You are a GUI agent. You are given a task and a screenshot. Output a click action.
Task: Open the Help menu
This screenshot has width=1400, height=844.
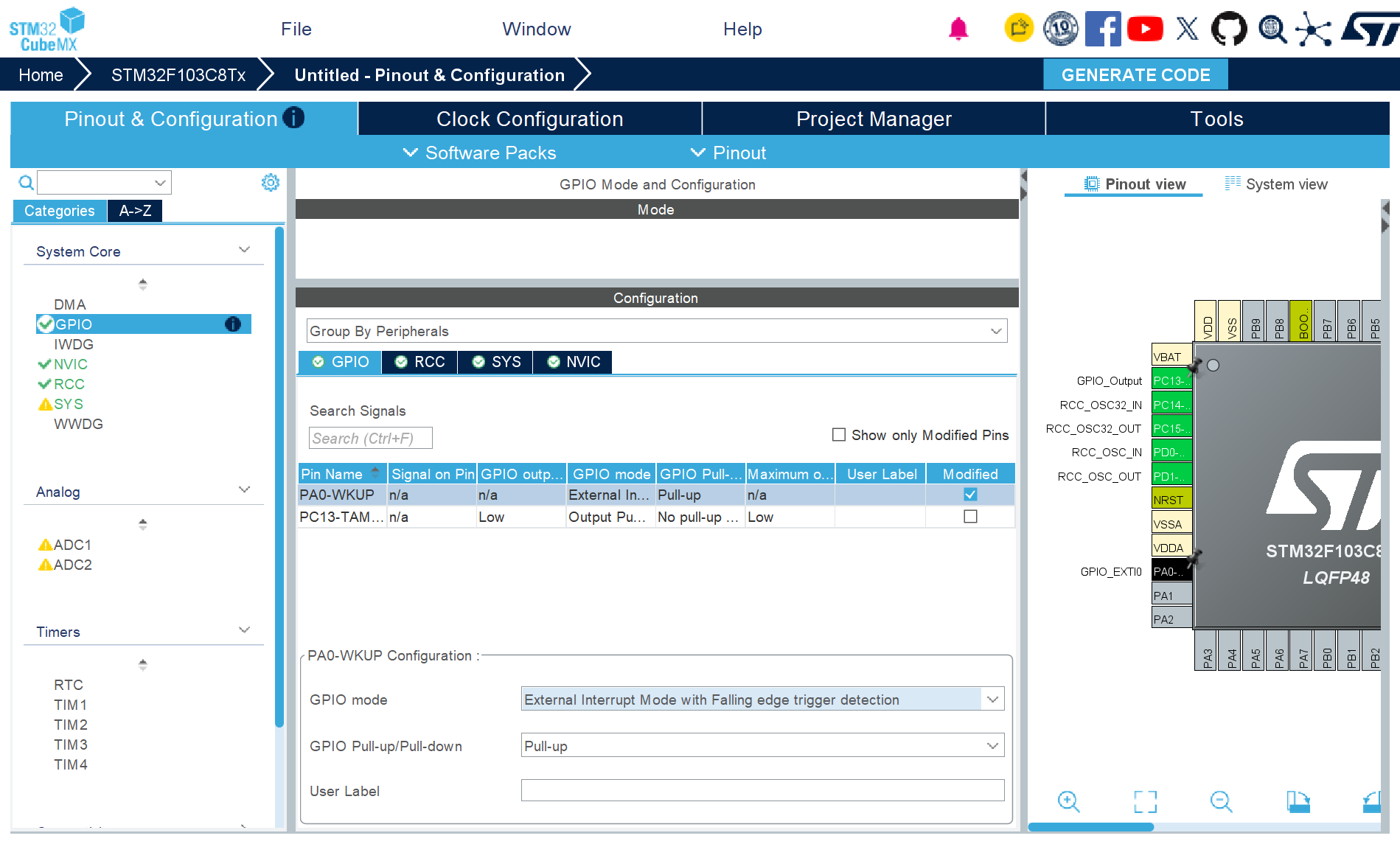pyautogui.click(x=742, y=29)
